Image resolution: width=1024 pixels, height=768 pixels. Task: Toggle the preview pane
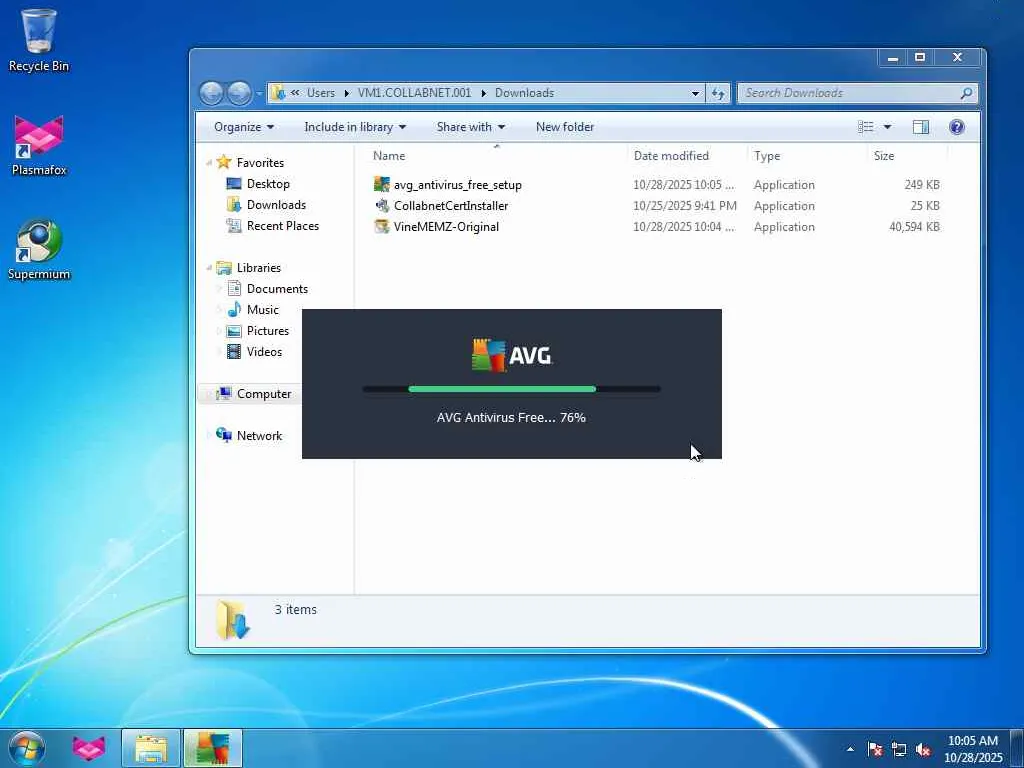coord(921,127)
